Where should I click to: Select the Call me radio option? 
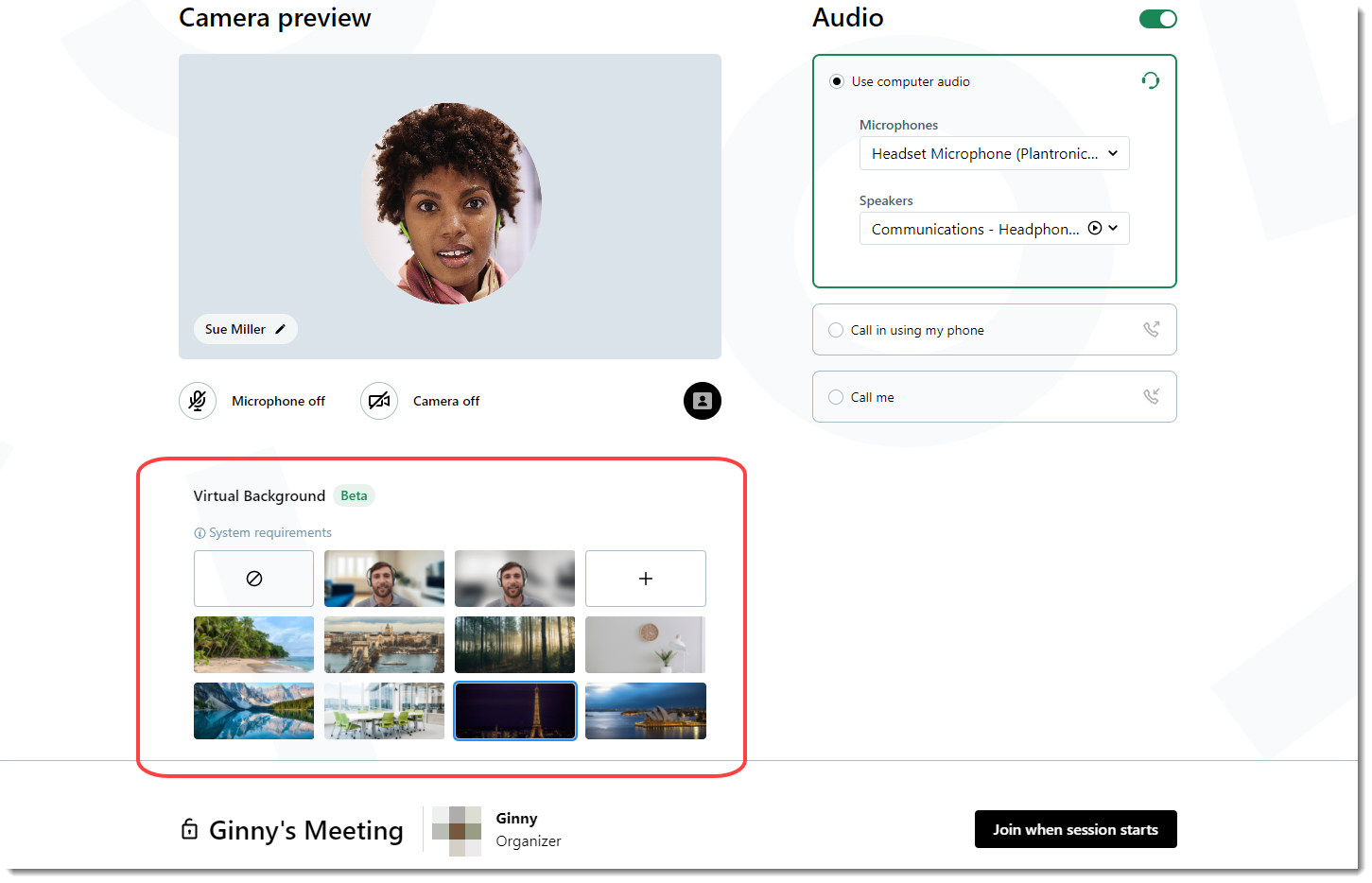[836, 397]
